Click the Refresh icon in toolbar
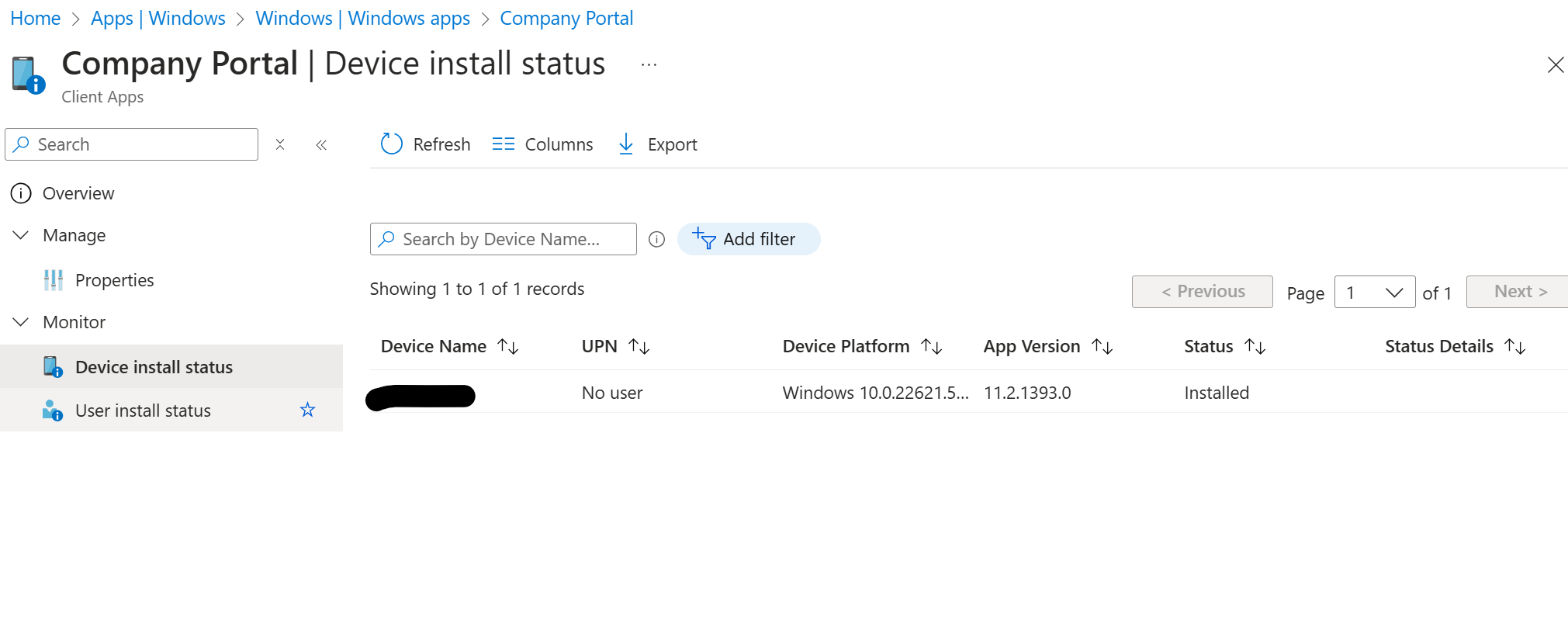This screenshot has width=1568, height=634. pyautogui.click(x=392, y=144)
